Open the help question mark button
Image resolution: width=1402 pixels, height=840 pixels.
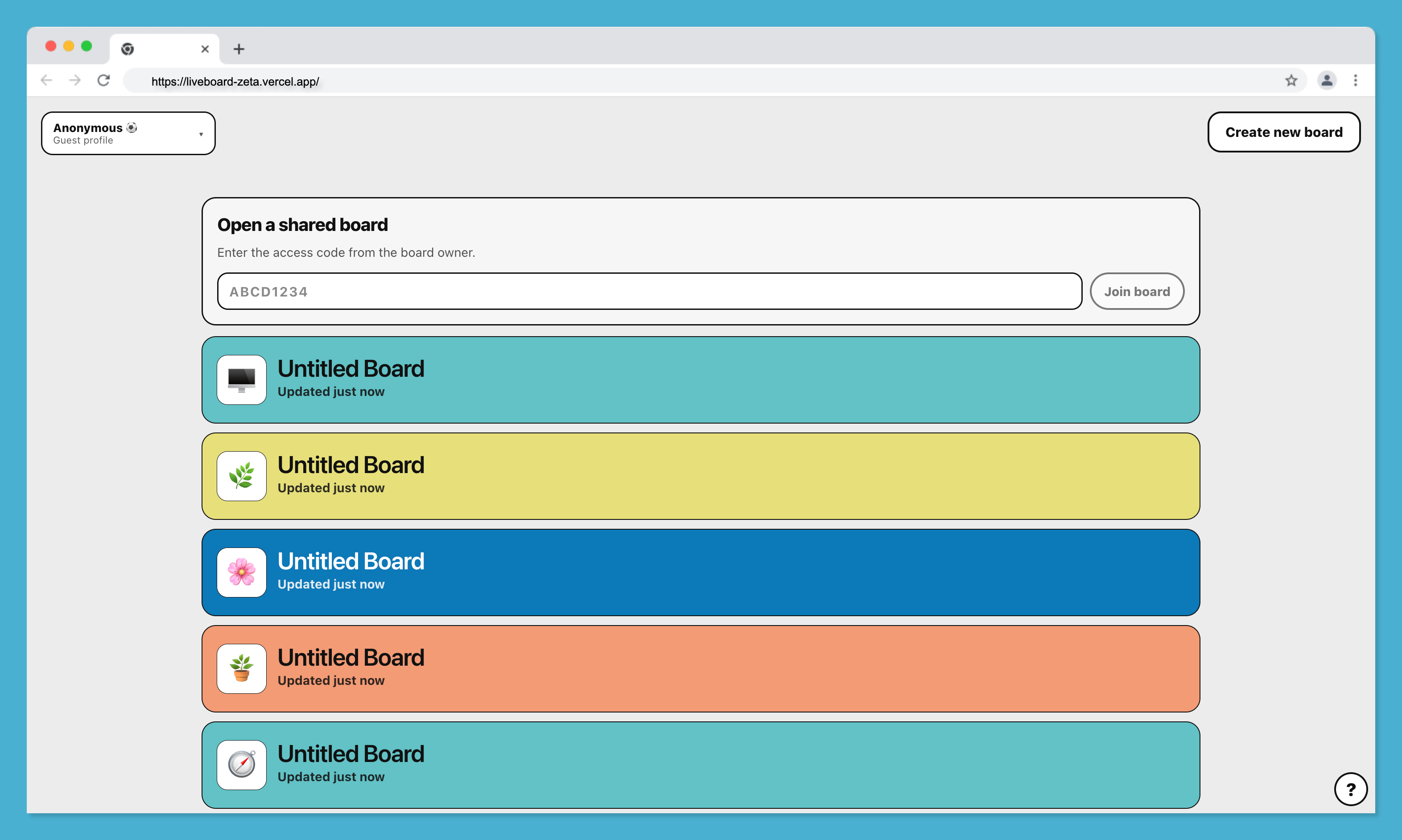pos(1352,788)
